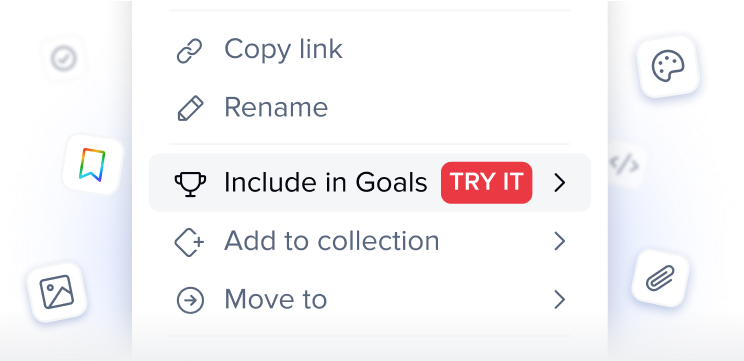The width and height of the screenshot is (744, 361).
Task: Select the Copy link menu entry
Action: tap(370, 50)
